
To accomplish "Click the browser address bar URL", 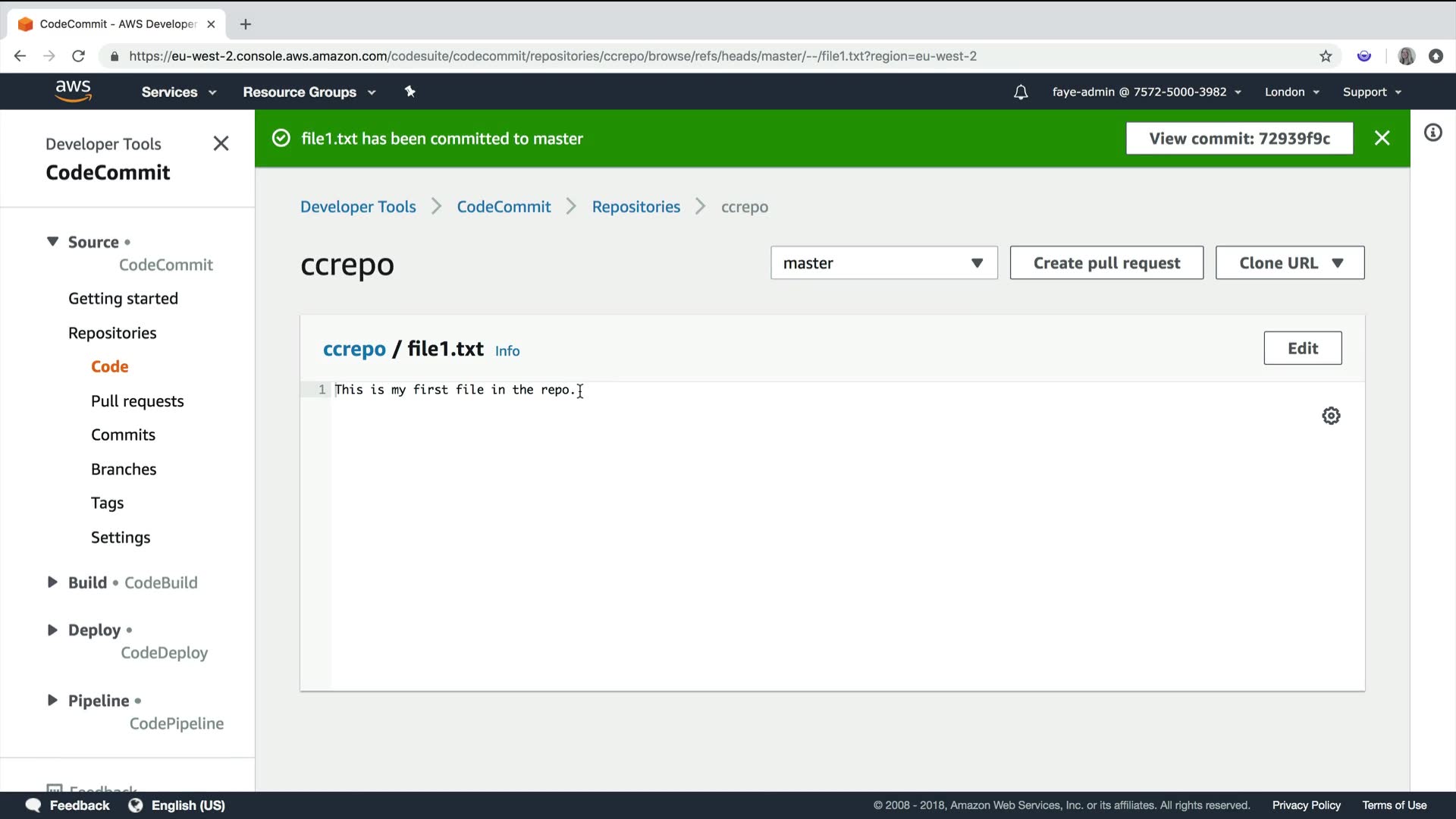I will point(552,56).
